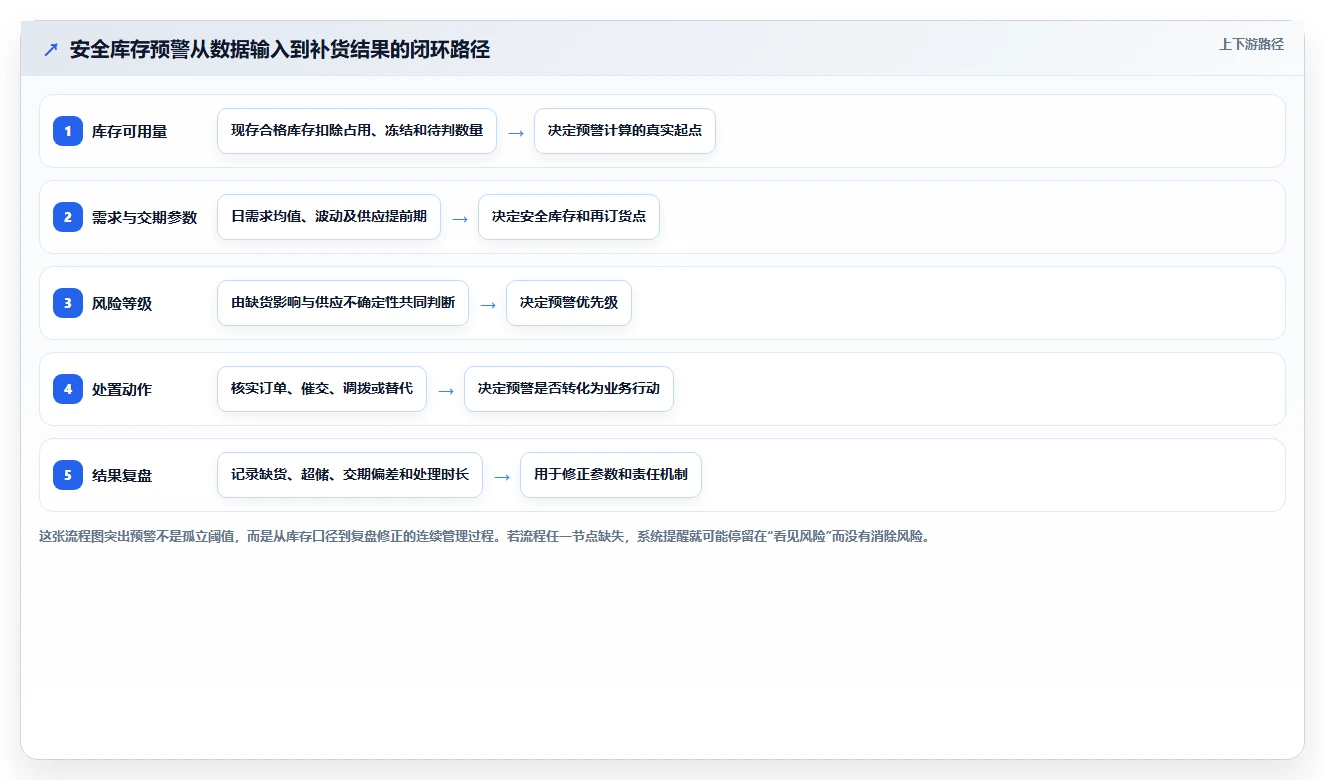The height and width of the screenshot is (780, 1325).
Task: Click the box 日需求均值、波动及供应提前期
Action: (x=329, y=217)
